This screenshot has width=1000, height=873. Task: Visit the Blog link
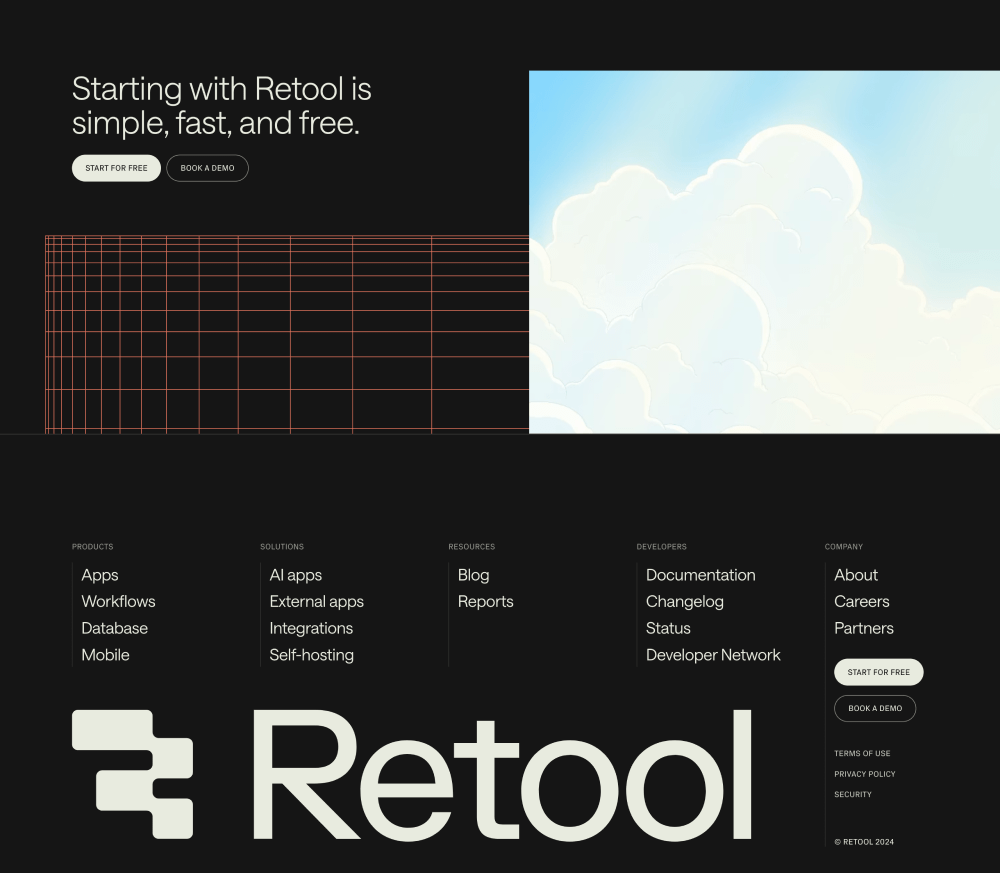[x=474, y=575]
